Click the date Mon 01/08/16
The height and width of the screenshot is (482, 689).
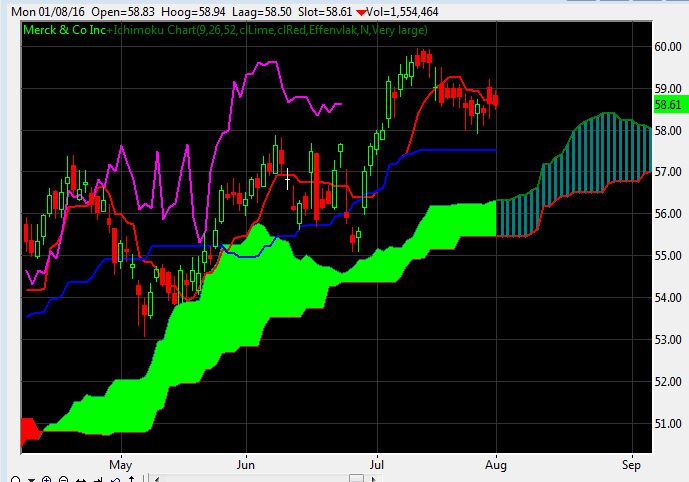pyautogui.click(x=48, y=11)
